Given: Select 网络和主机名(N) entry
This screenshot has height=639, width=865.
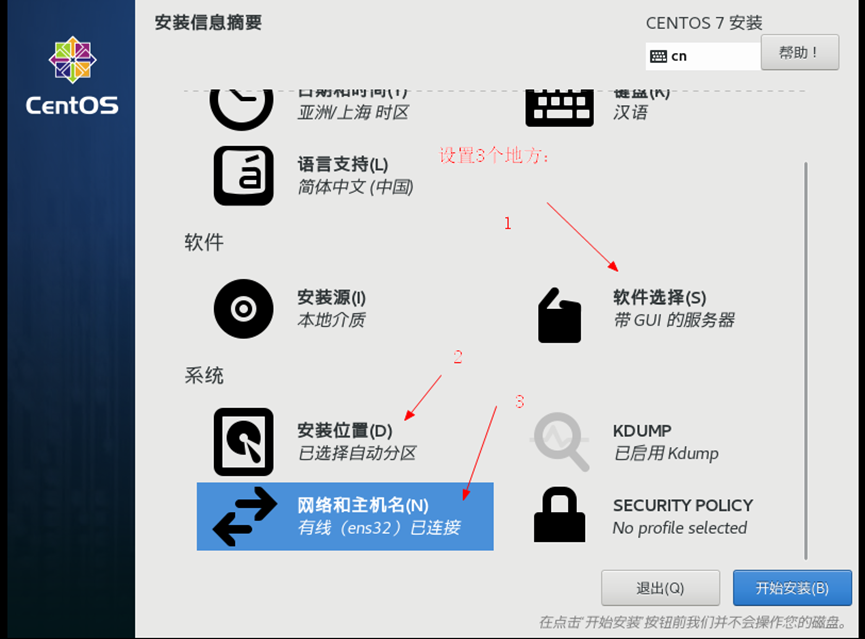Looking at the screenshot, I should (x=345, y=516).
